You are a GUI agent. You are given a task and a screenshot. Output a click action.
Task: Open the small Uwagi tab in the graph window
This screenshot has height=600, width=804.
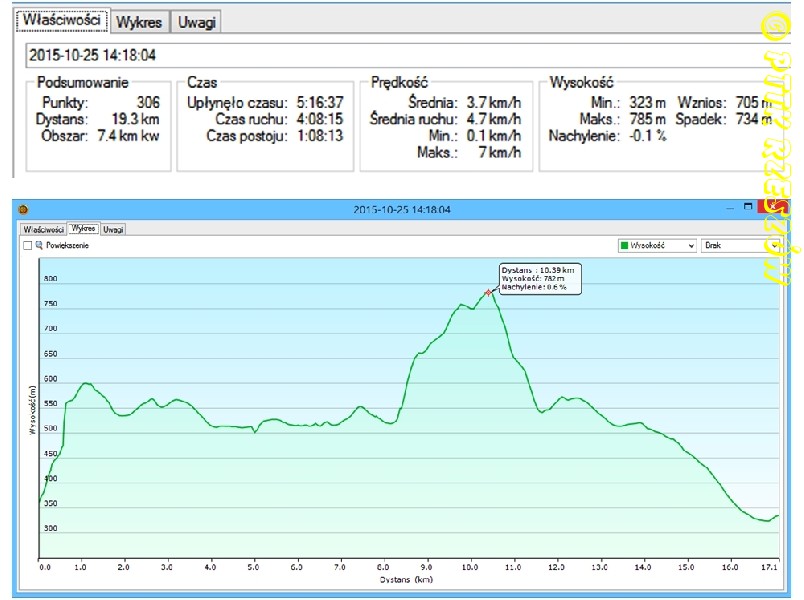pos(113,228)
